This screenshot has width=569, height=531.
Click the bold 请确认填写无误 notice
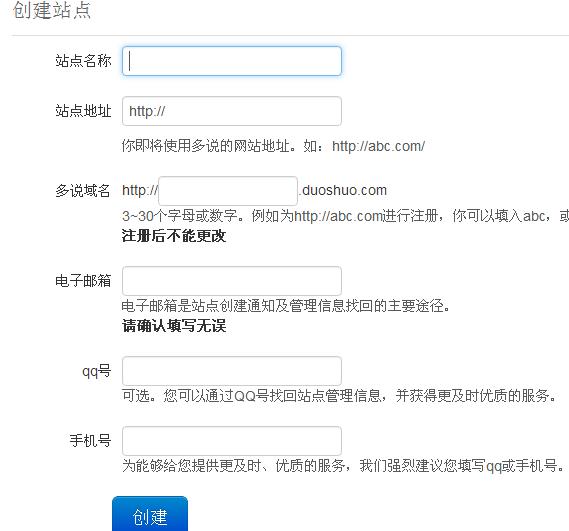click(174, 326)
